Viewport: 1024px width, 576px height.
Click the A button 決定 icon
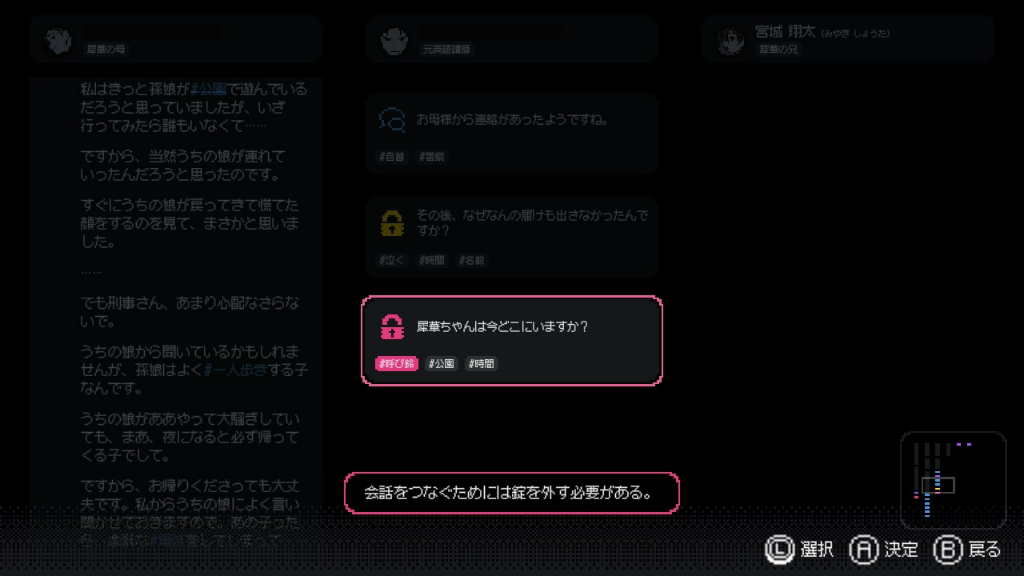tap(863, 549)
